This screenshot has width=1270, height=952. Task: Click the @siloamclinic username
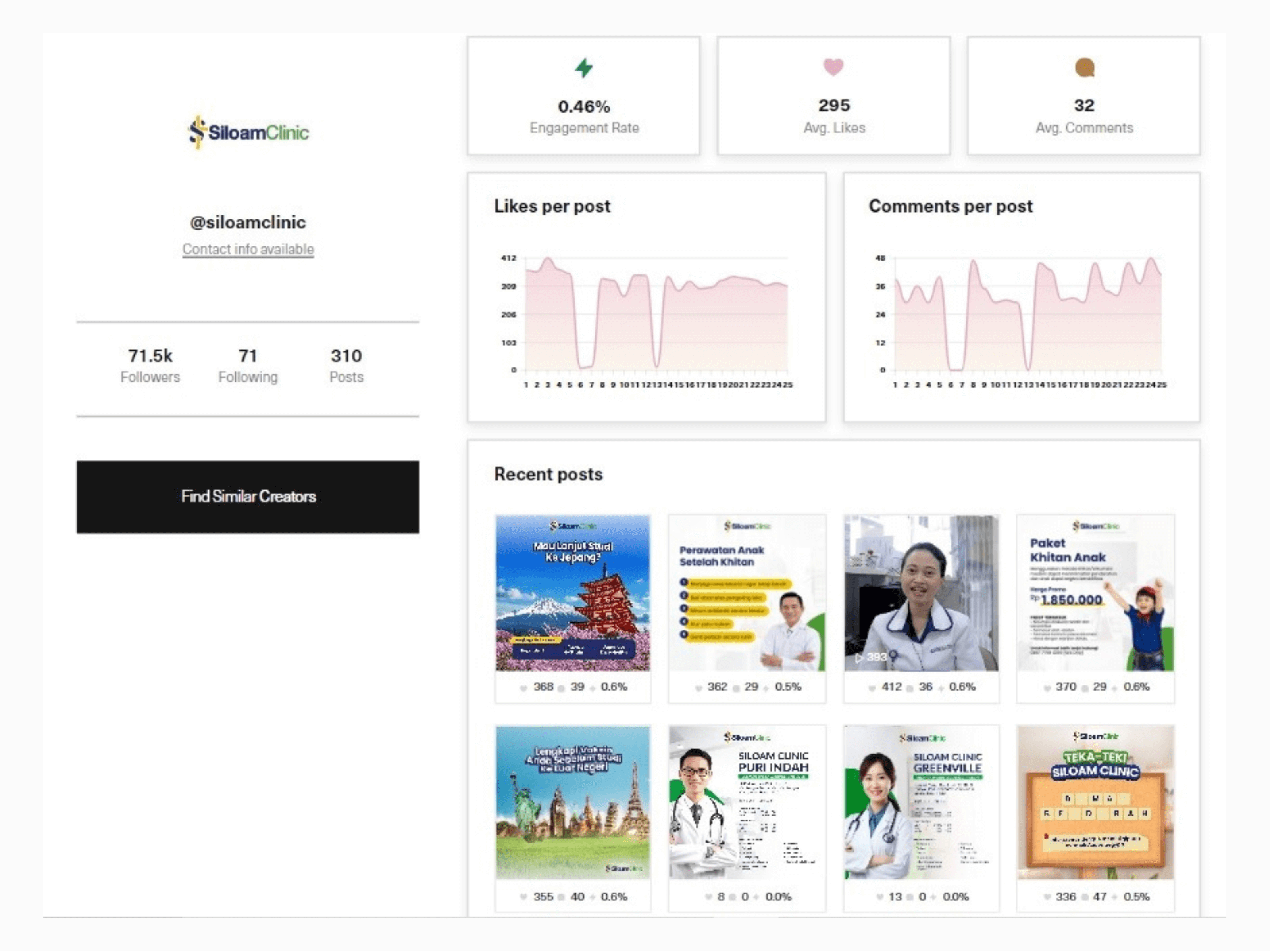coord(248,223)
